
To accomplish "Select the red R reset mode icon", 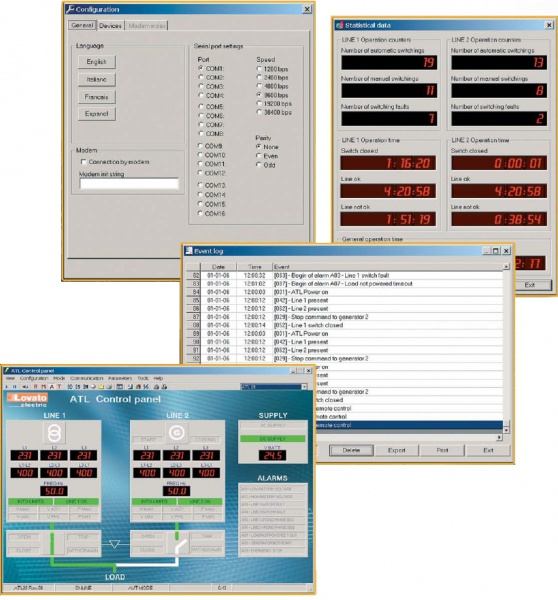I will click(x=36, y=386).
